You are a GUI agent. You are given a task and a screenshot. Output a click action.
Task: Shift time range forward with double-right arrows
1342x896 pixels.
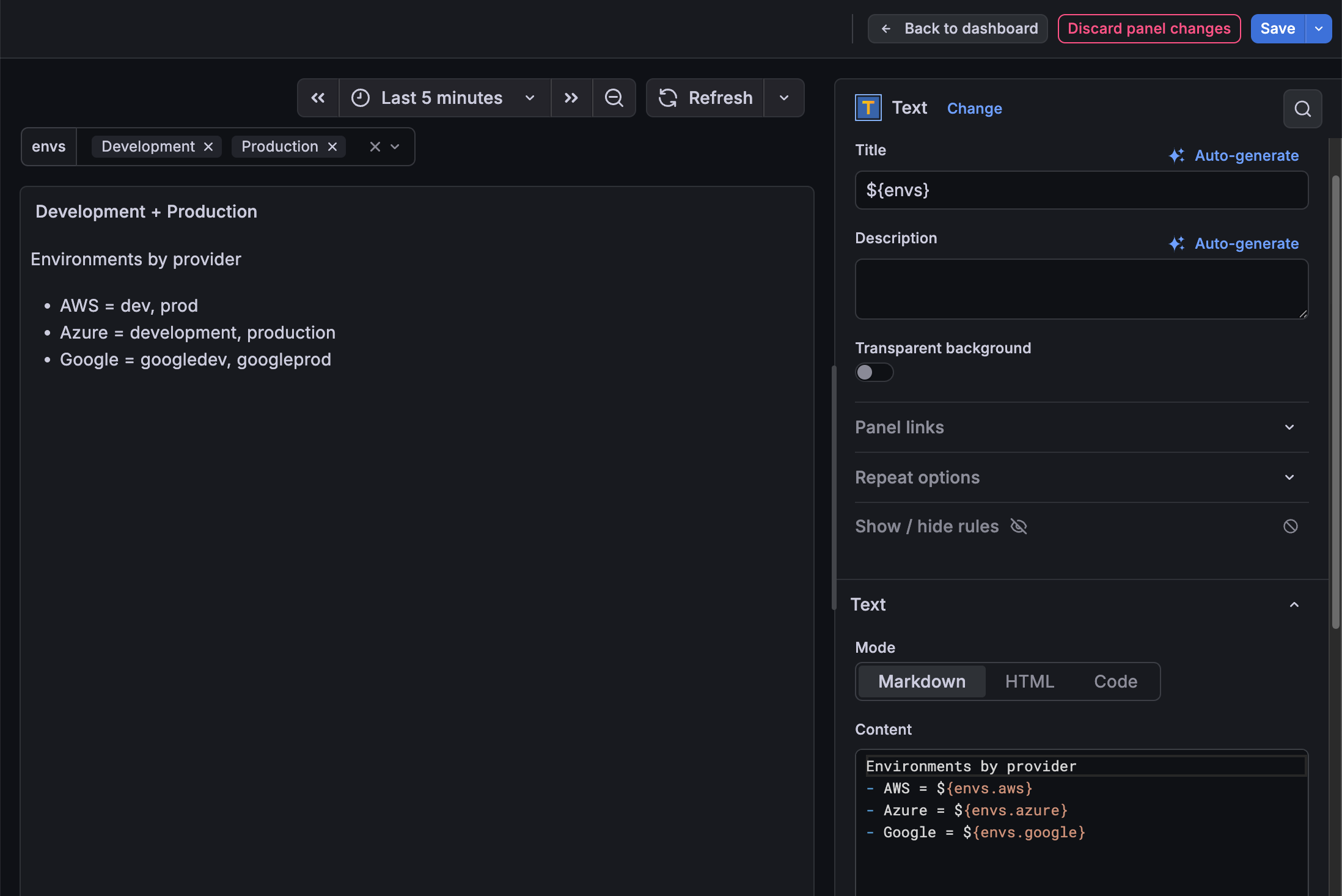[571, 98]
